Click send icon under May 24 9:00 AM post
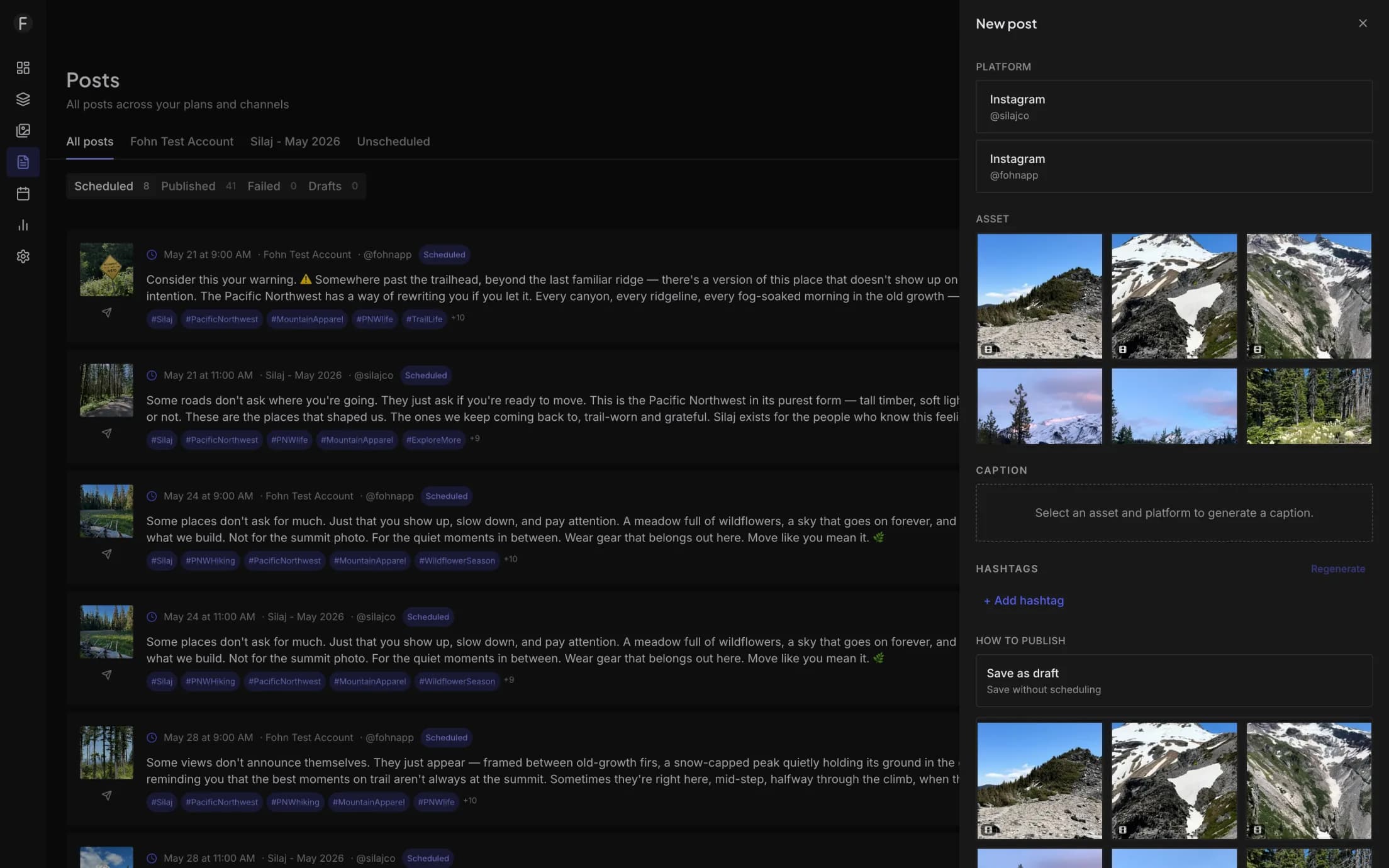 coord(107,554)
